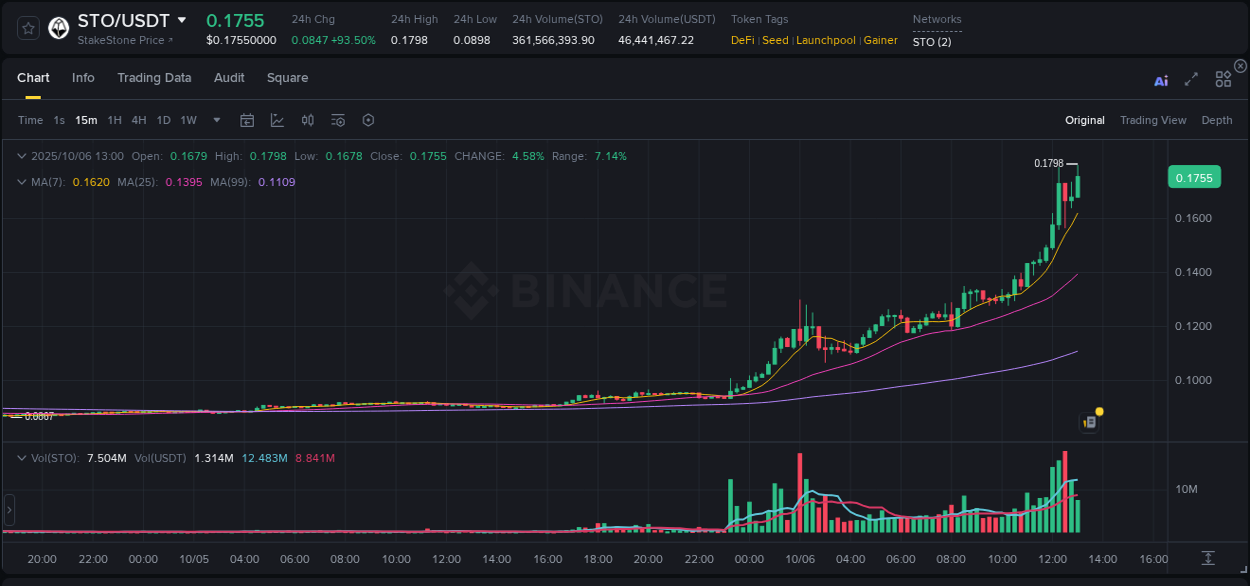Screen dimensions: 1250x586
Task: Collapse the MA indicator row chevron
Action: click(22, 182)
